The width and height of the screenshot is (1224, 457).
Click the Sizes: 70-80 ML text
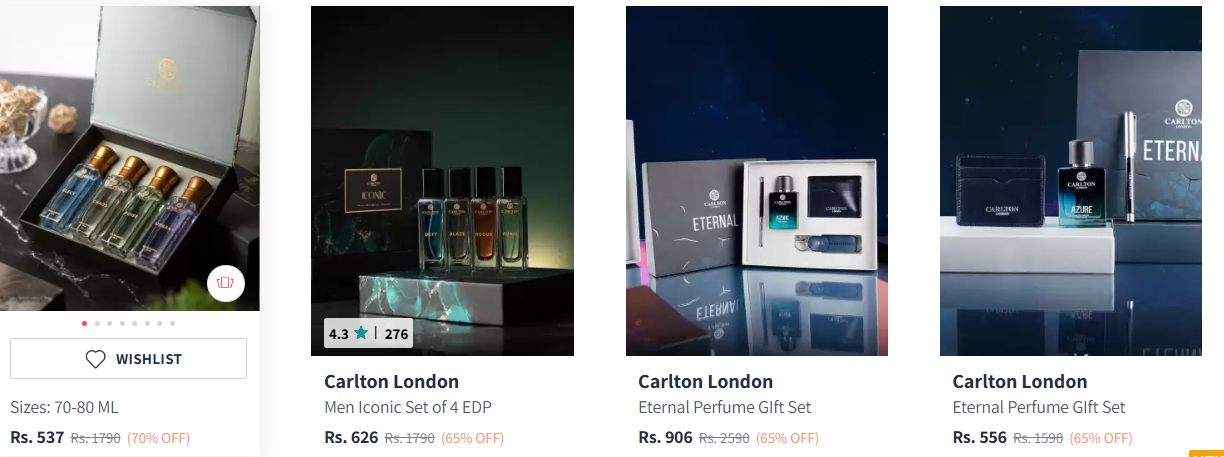65,408
